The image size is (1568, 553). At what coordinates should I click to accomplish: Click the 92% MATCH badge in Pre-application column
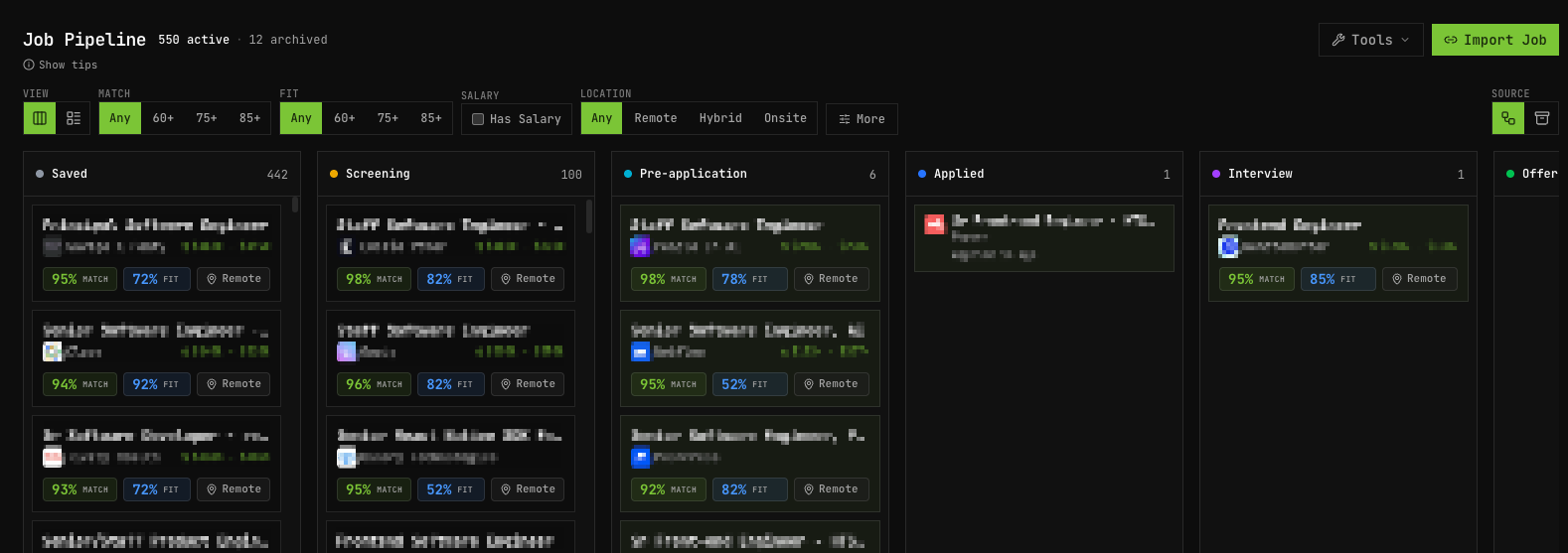(x=669, y=489)
